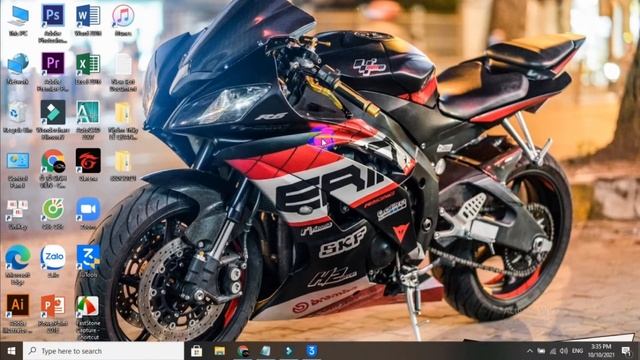Open Chrome from the taskbar
Viewport: 640px width, 360px height.
[243, 351]
